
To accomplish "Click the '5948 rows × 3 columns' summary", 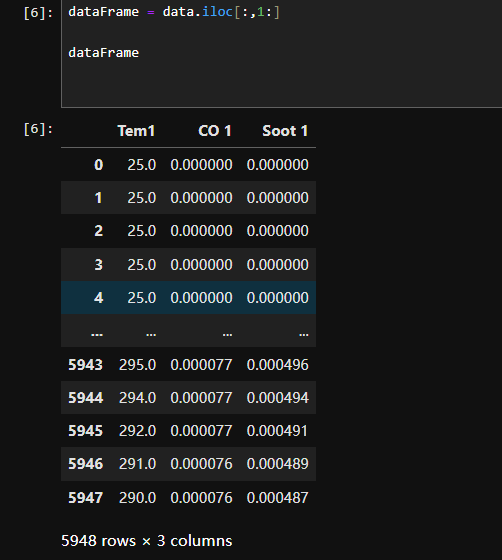I will tap(147, 541).
